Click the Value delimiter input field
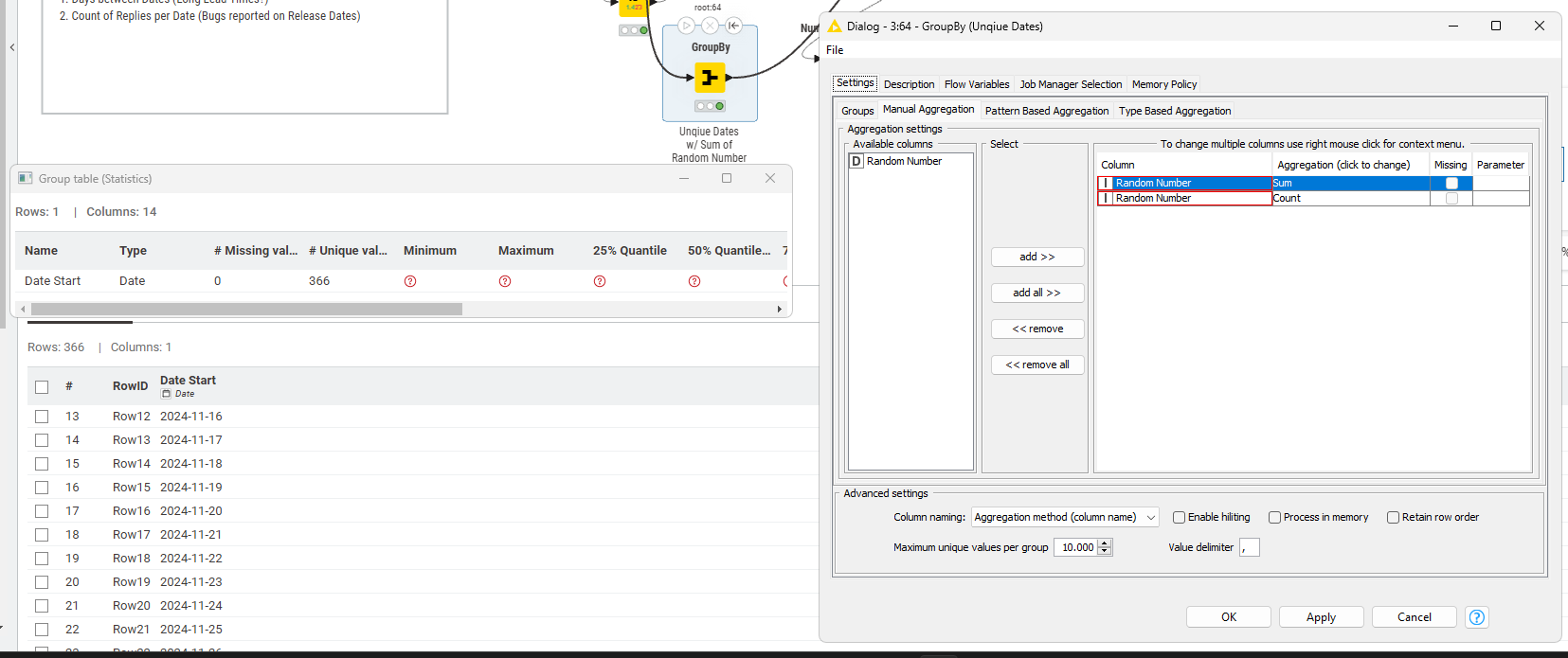The height and width of the screenshot is (658, 1568). 1249,547
